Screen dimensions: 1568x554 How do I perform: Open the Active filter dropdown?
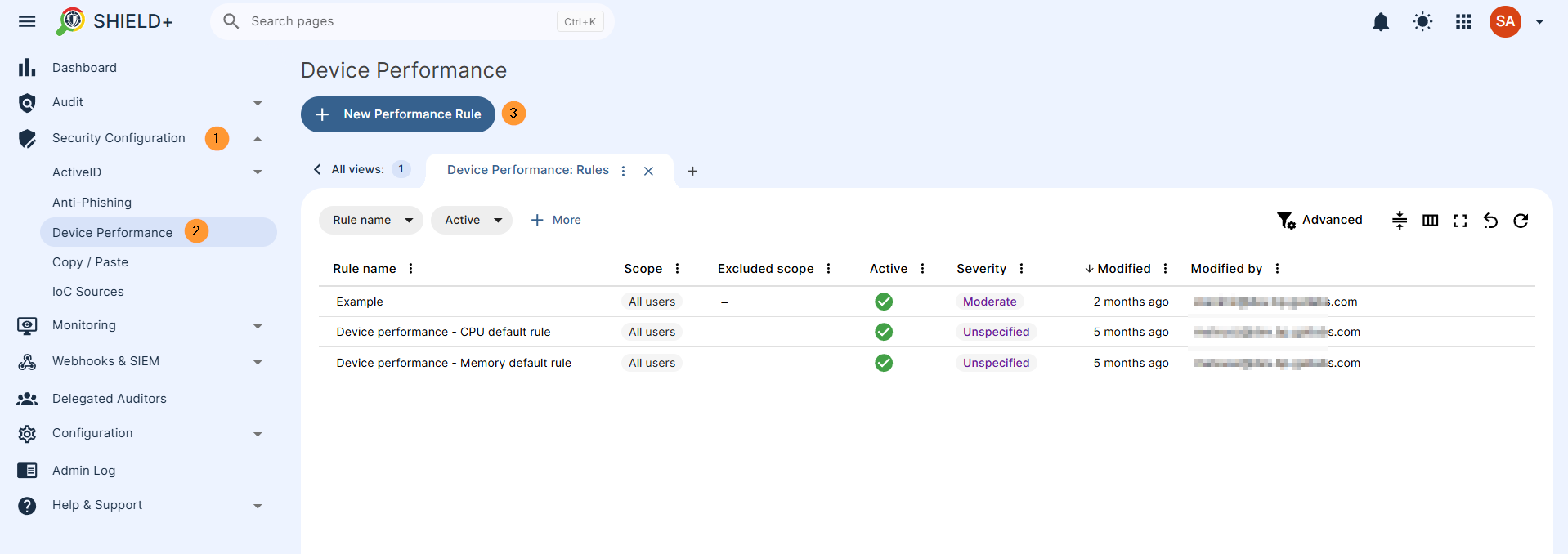pyautogui.click(x=472, y=220)
